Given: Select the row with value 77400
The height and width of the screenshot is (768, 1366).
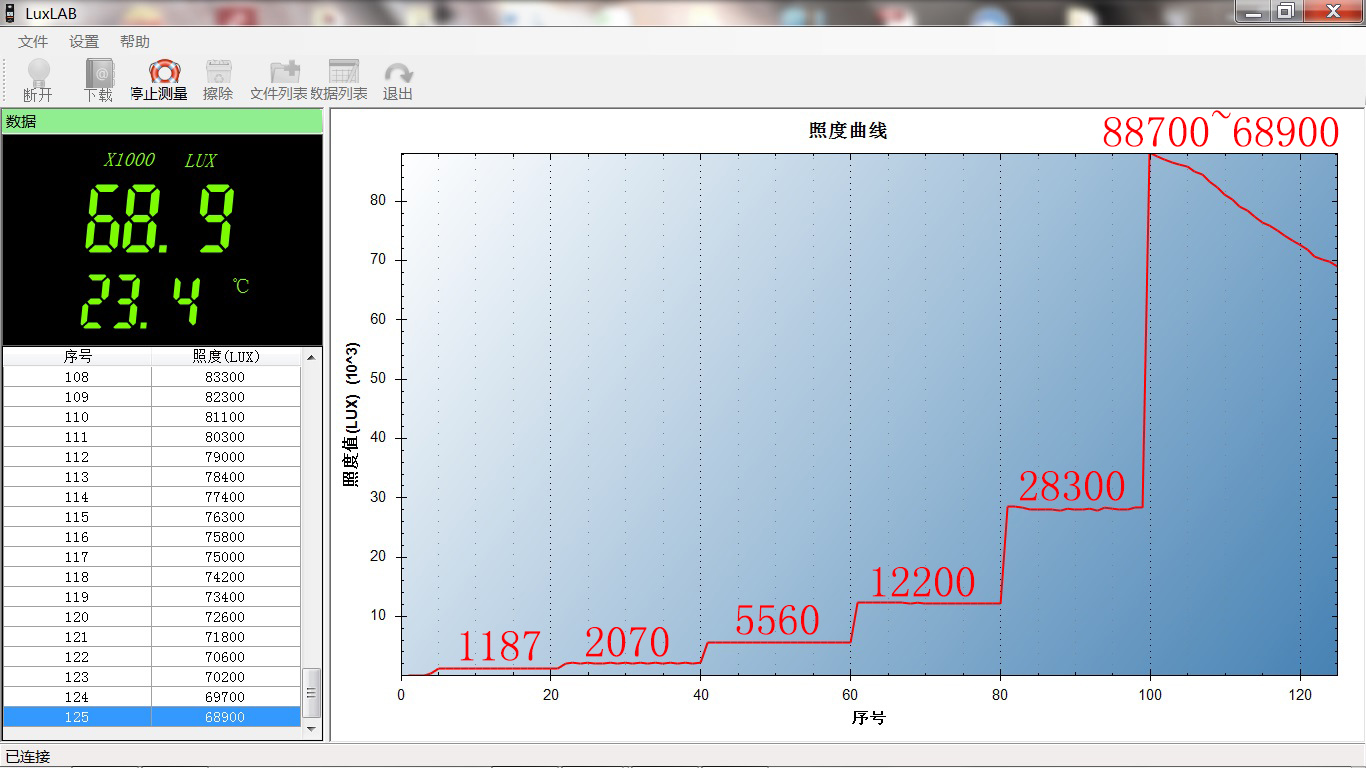Looking at the screenshot, I should [x=152, y=497].
